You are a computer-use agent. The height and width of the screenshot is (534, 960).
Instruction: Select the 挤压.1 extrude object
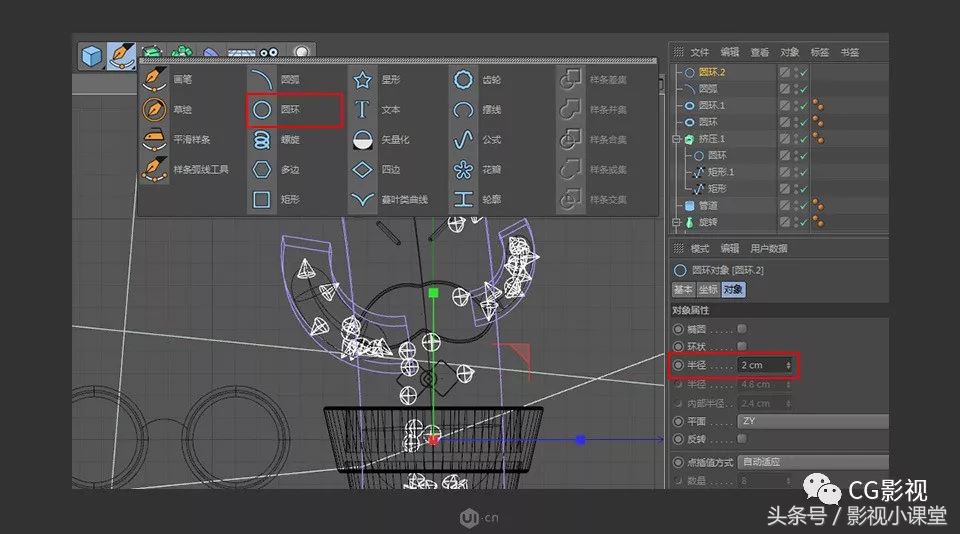711,139
